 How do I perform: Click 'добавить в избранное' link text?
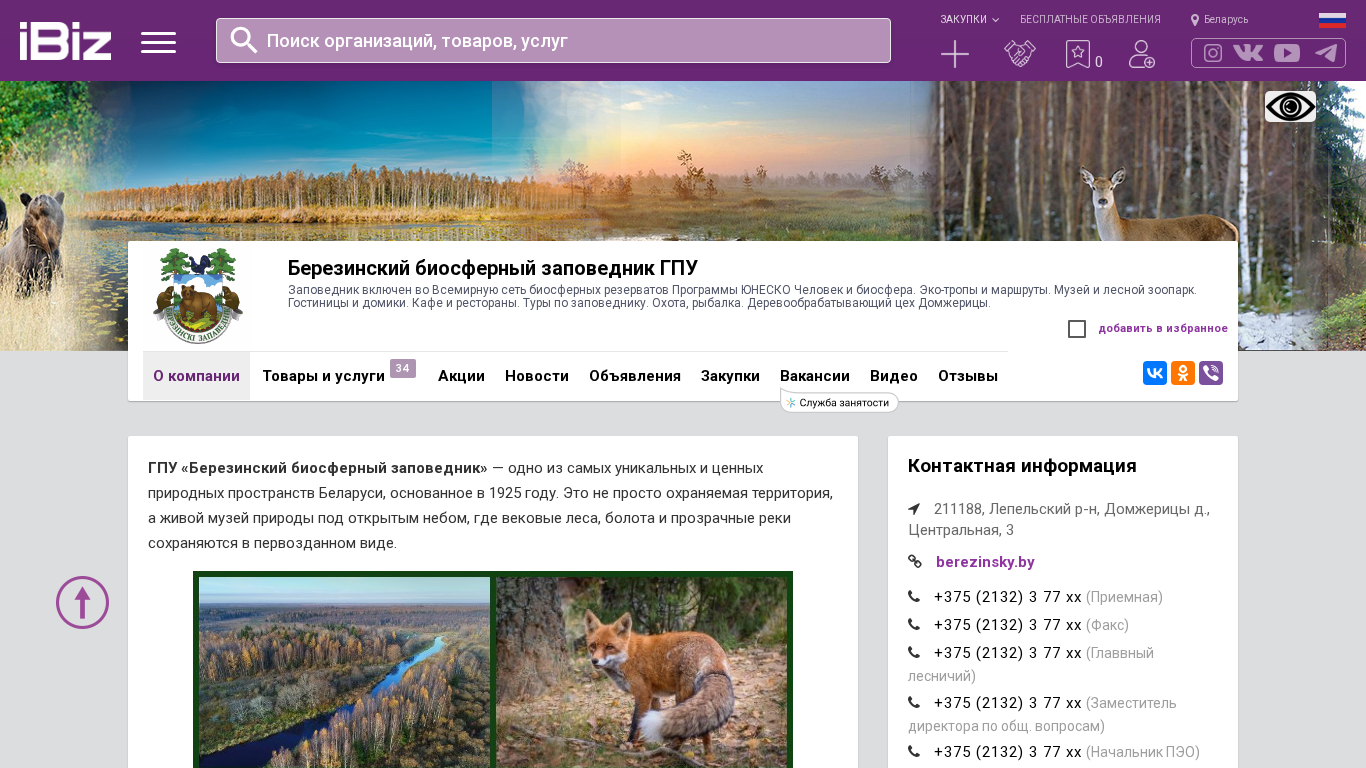[x=1163, y=328]
